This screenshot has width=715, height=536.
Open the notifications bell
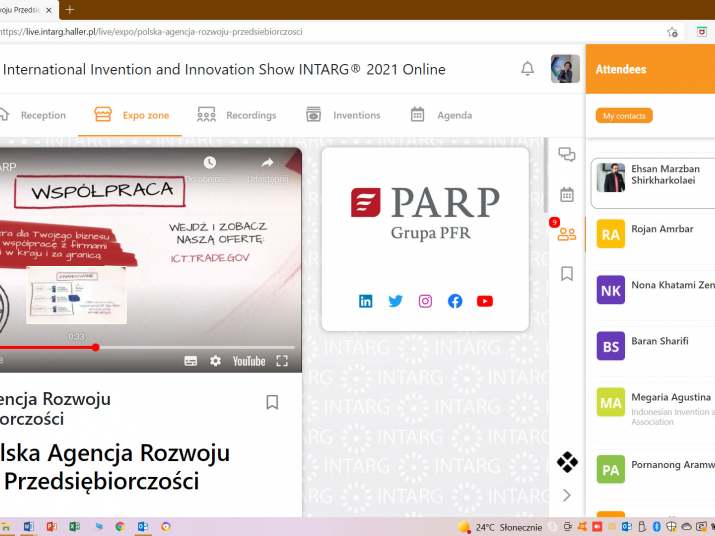[527, 69]
